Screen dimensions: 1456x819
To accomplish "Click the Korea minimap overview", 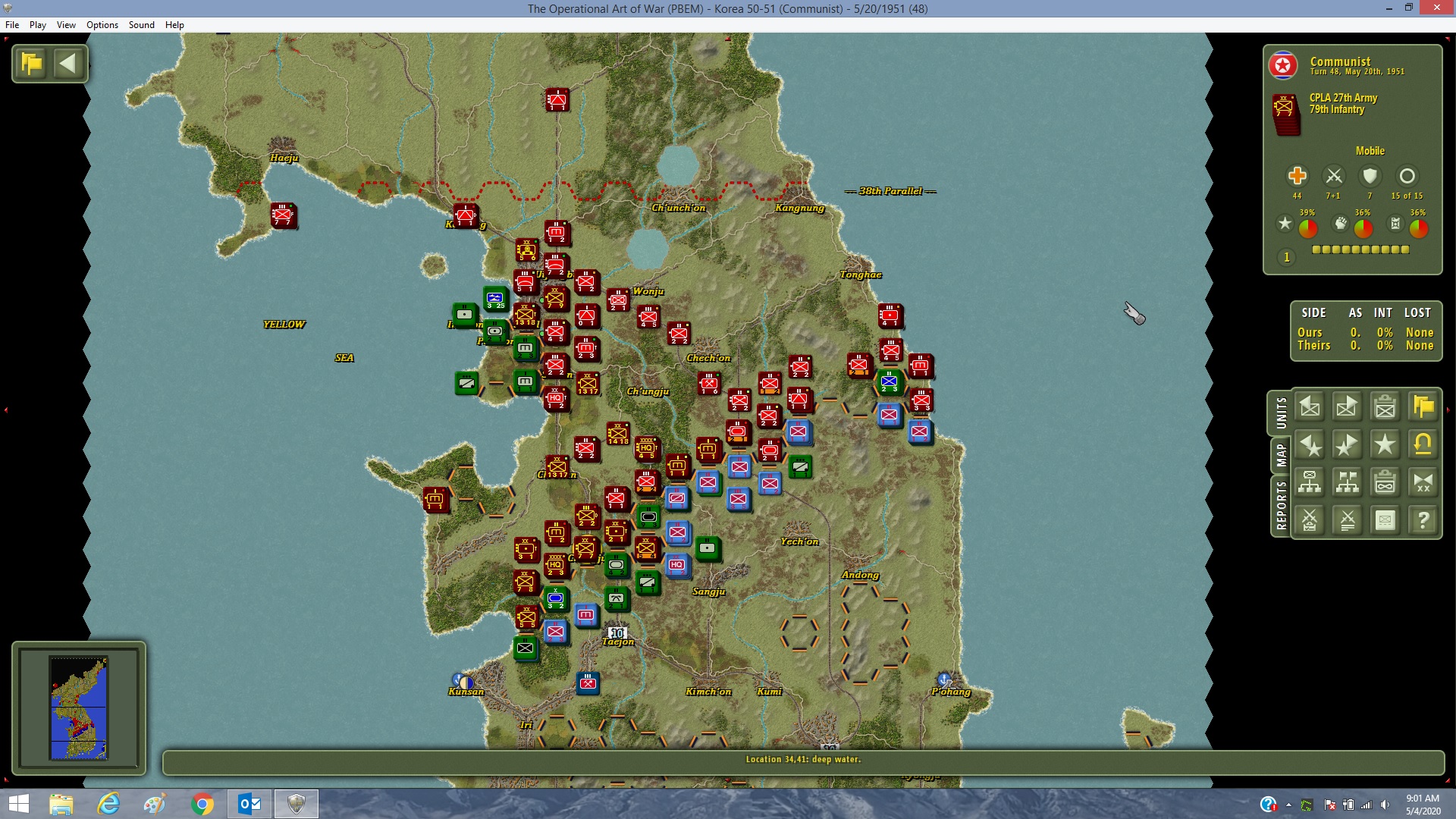I will (79, 708).
